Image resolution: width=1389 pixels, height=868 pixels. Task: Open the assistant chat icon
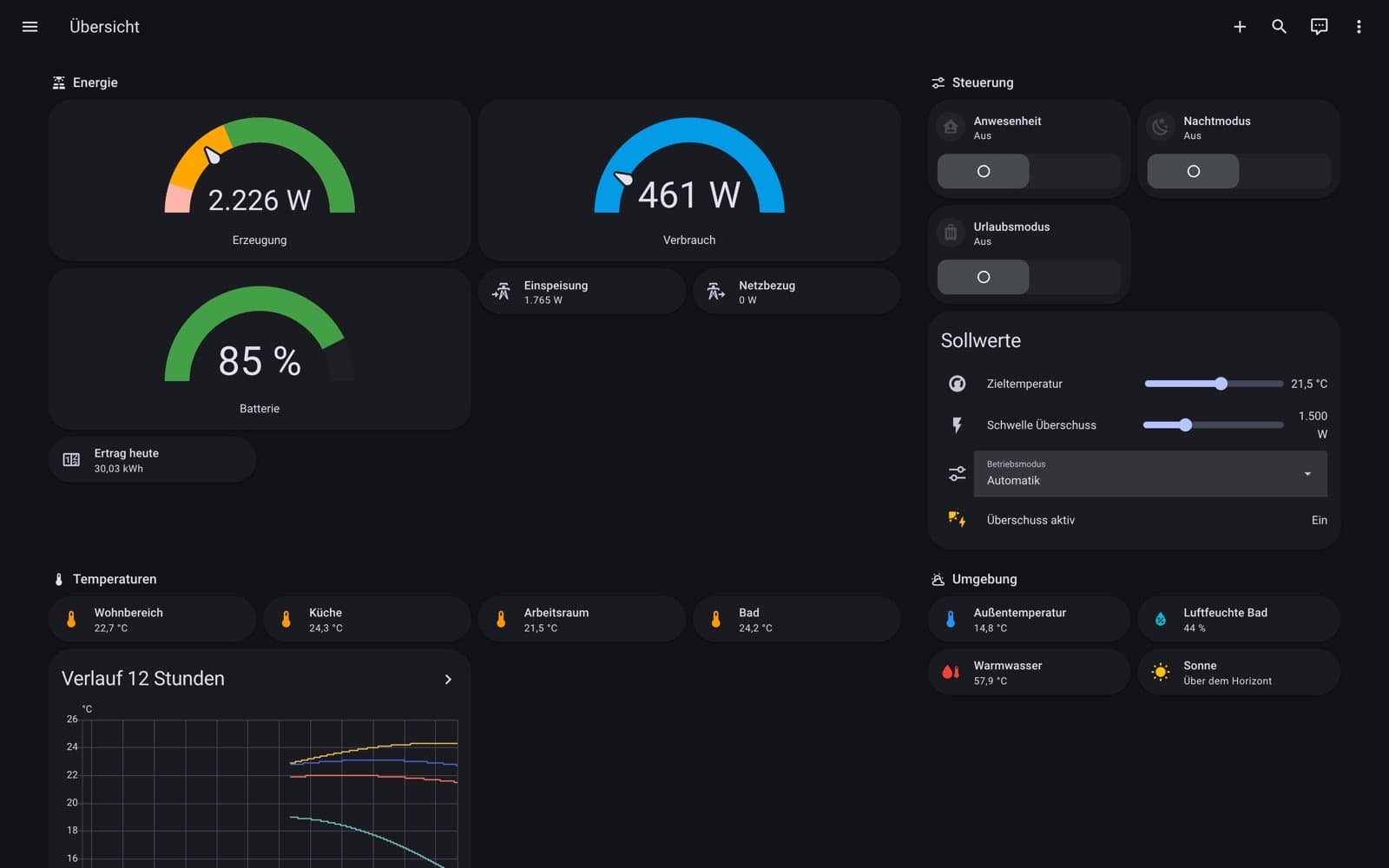(1319, 27)
